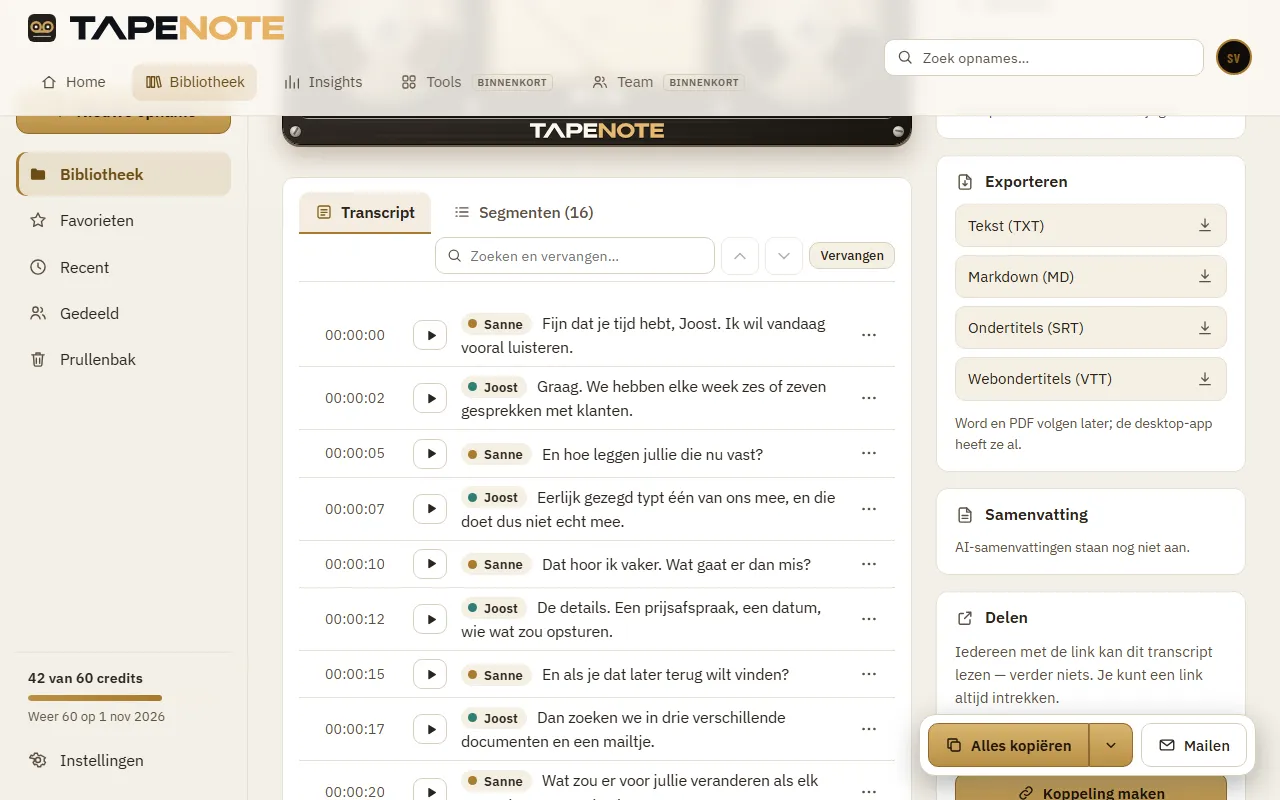Image resolution: width=1280 pixels, height=800 pixels.
Task: Open the SV user avatar
Action: 1234,58
